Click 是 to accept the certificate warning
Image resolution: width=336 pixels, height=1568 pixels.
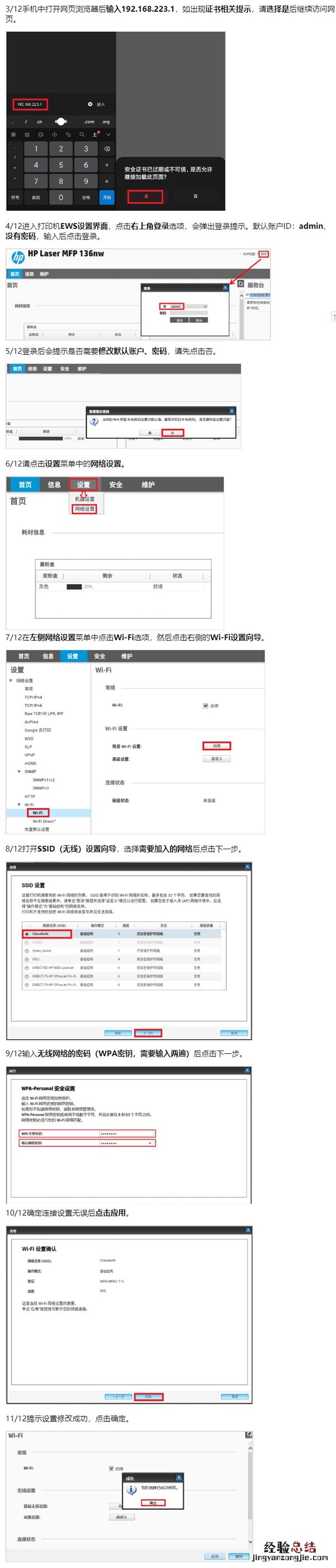[x=145, y=197]
